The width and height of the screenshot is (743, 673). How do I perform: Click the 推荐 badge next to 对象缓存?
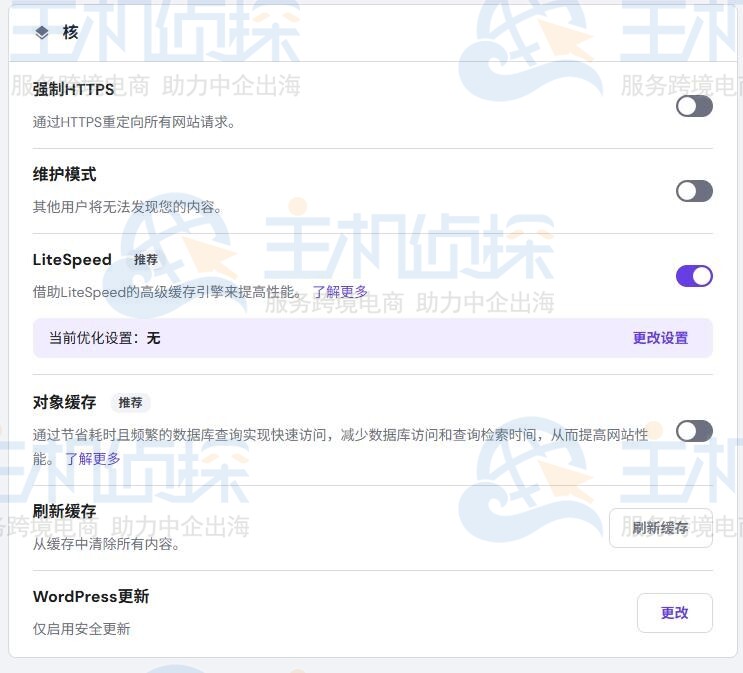pyautogui.click(x=130, y=402)
